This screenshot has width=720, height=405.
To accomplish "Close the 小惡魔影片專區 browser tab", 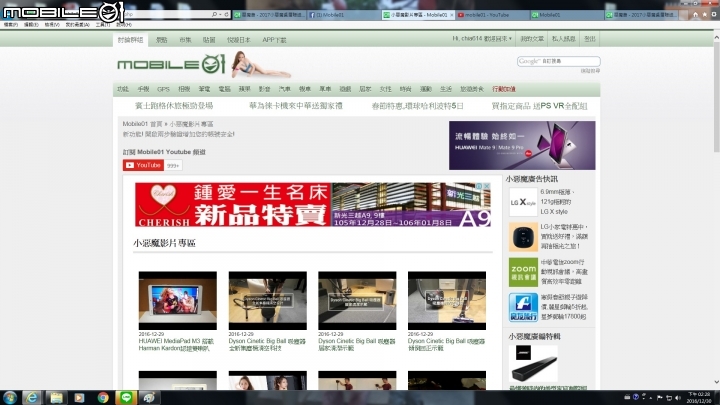I will [x=451, y=15].
